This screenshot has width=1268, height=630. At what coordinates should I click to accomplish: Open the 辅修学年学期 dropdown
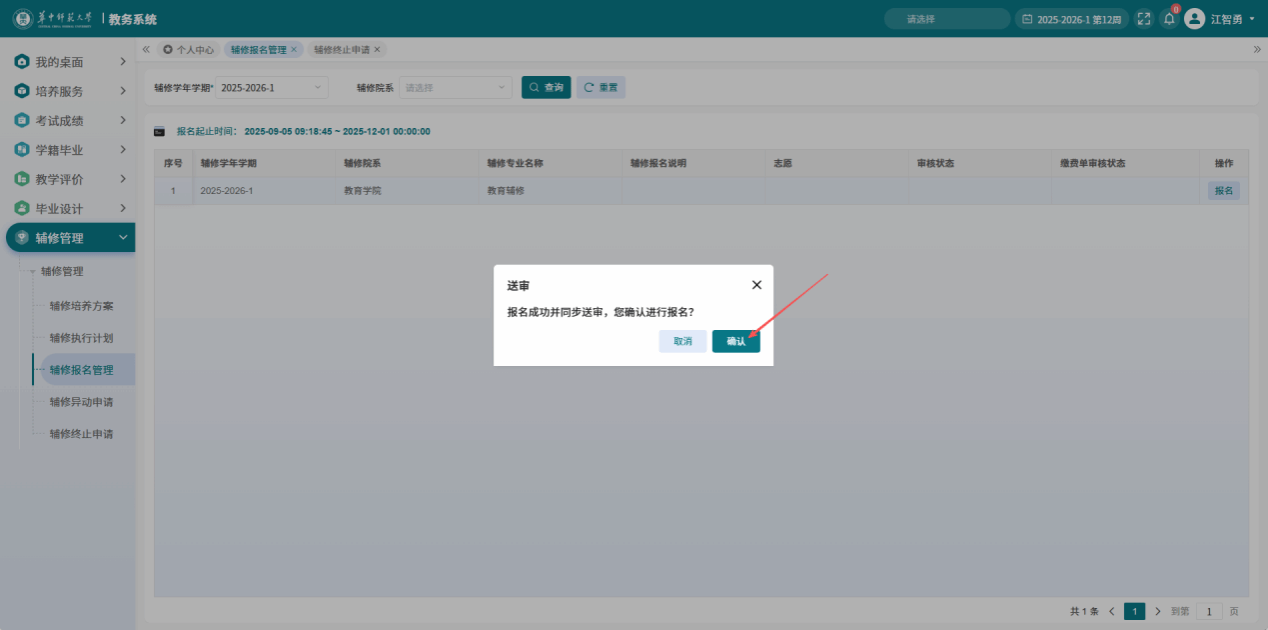click(x=272, y=88)
